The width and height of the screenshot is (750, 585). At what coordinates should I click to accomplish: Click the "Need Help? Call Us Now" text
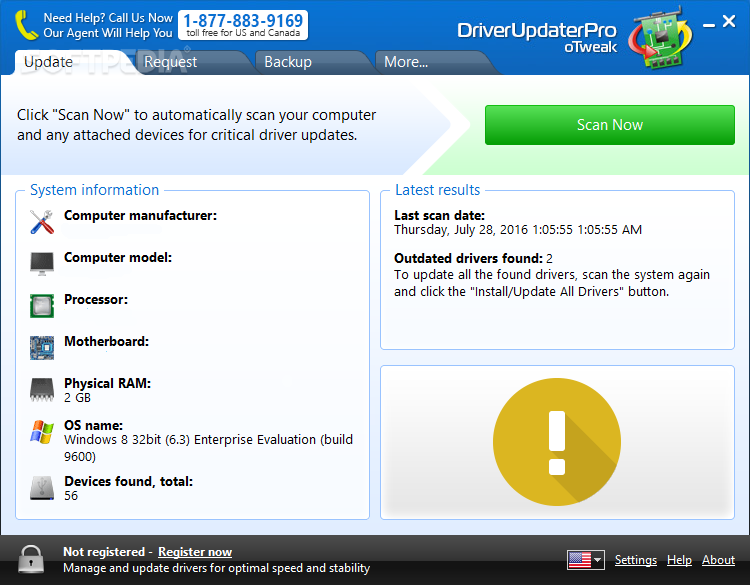108,18
